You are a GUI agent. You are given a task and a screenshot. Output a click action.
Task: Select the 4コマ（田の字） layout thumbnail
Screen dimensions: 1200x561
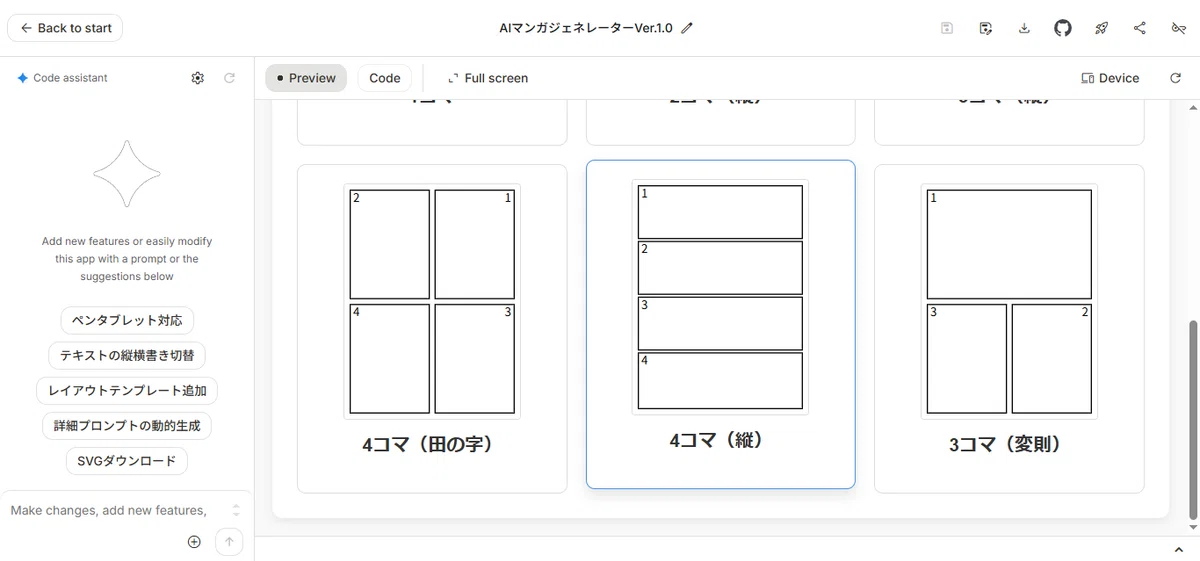pos(432,301)
